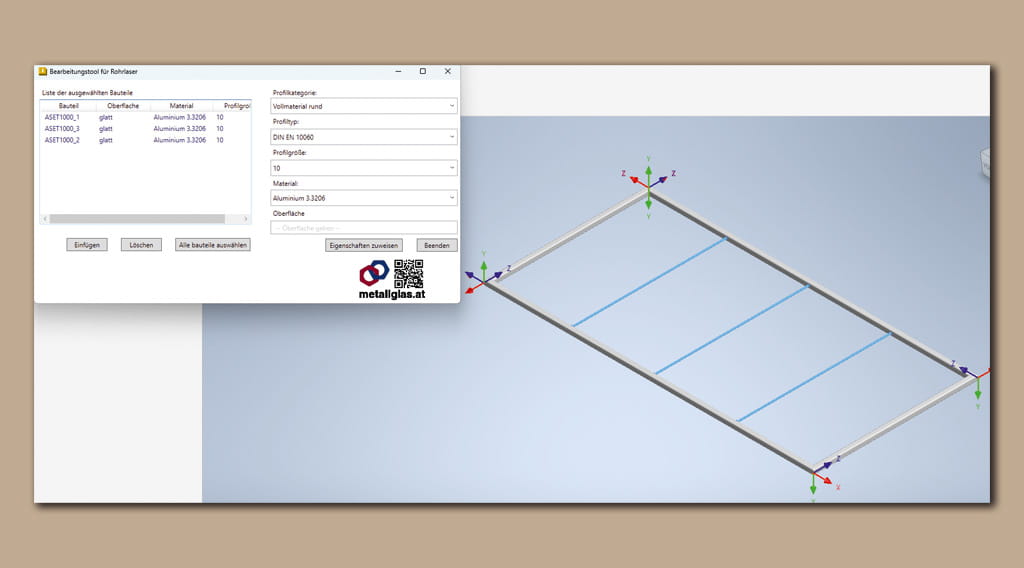
Task: Sort by the Bauteil column header
Action: coord(68,105)
